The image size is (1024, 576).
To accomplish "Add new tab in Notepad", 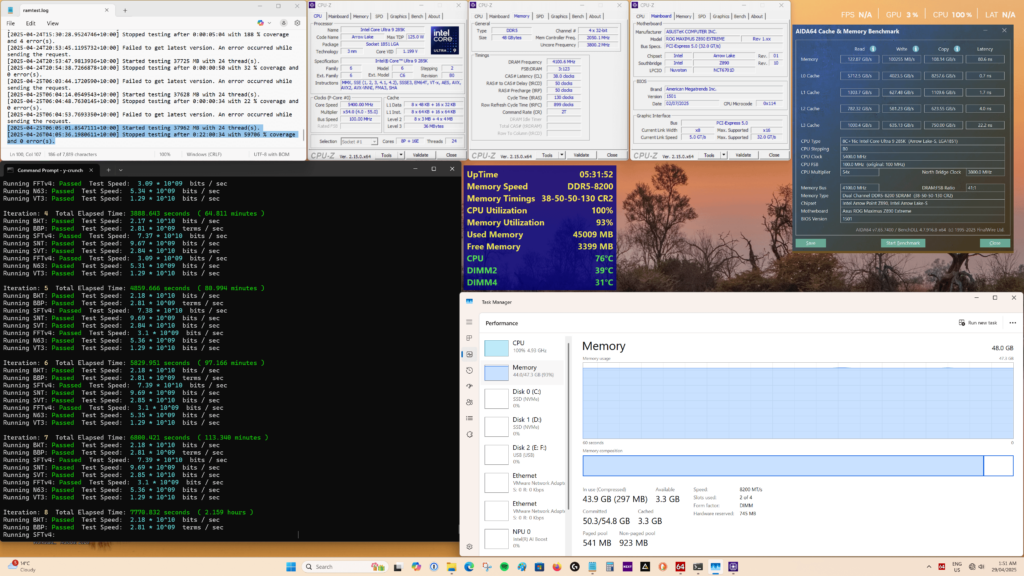I will (x=125, y=10).
